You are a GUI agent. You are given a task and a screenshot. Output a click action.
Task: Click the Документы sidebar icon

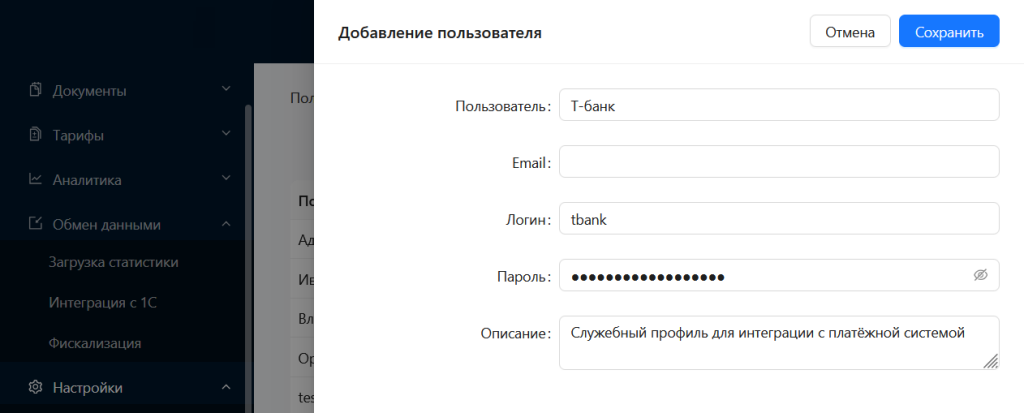tap(36, 89)
